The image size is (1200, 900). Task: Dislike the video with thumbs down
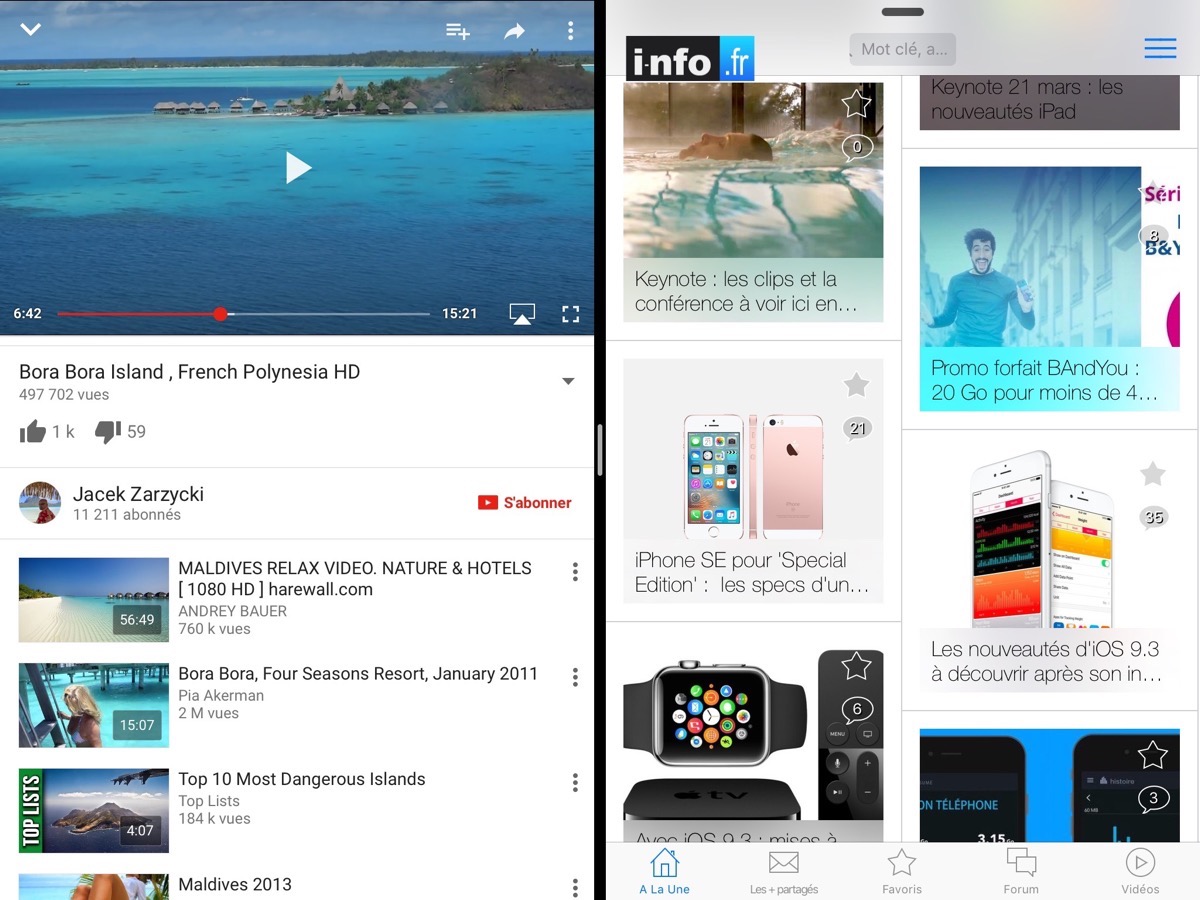pyautogui.click(x=108, y=431)
